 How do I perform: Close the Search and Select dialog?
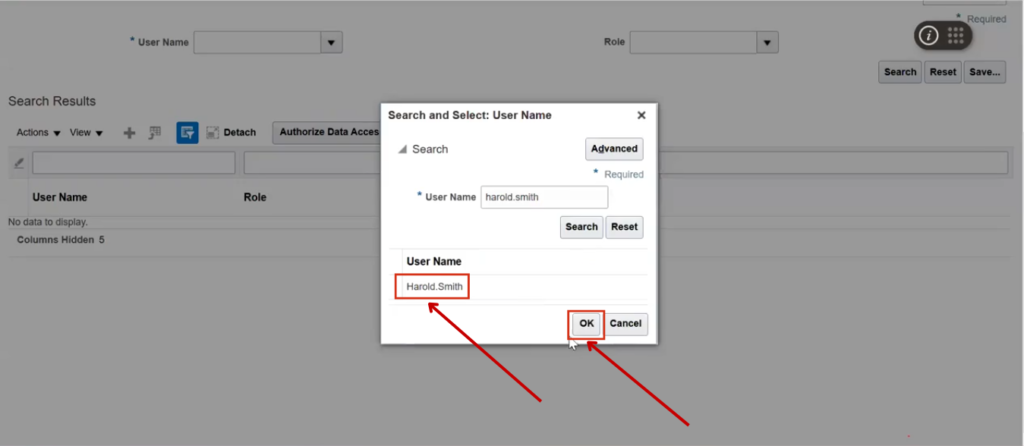click(641, 115)
